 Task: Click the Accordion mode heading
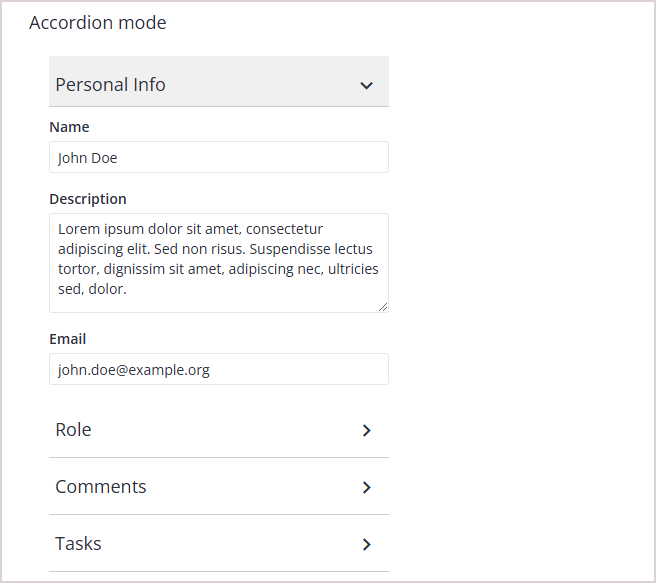[98, 23]
